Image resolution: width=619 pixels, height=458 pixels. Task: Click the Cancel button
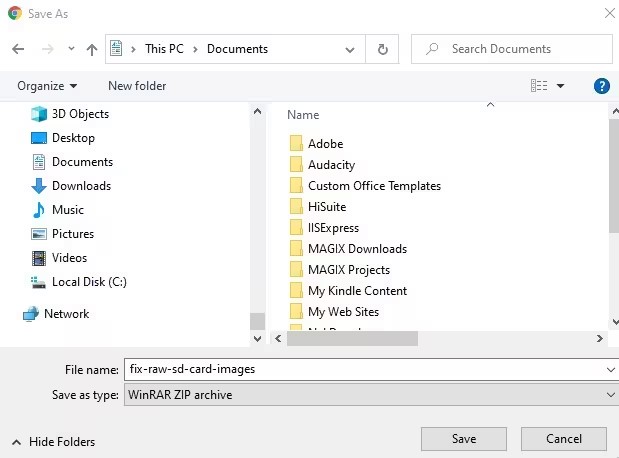click(564, 439)
